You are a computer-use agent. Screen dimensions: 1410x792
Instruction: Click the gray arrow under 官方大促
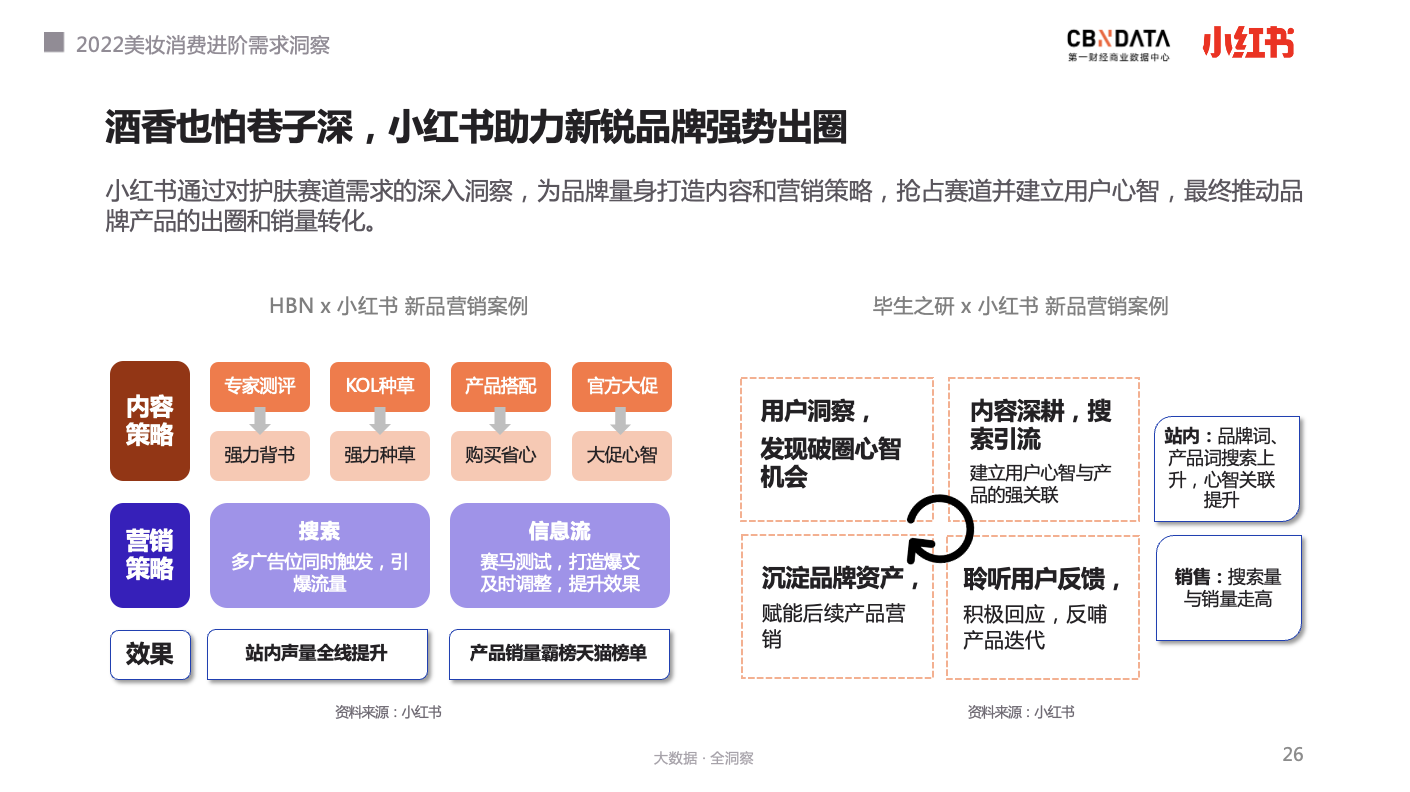pyautogui.click(x=621, y=420)
